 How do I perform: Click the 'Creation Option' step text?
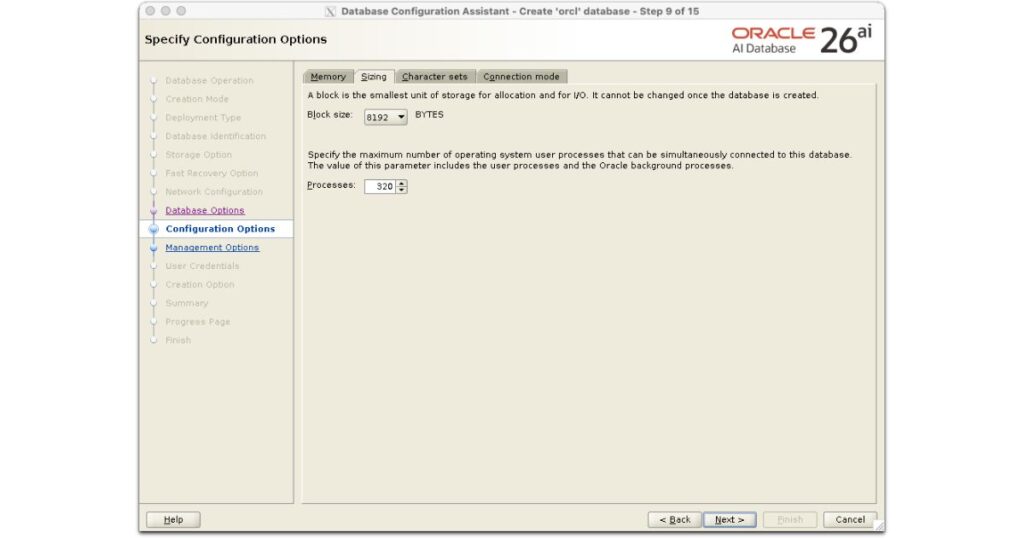click(200, 285)
